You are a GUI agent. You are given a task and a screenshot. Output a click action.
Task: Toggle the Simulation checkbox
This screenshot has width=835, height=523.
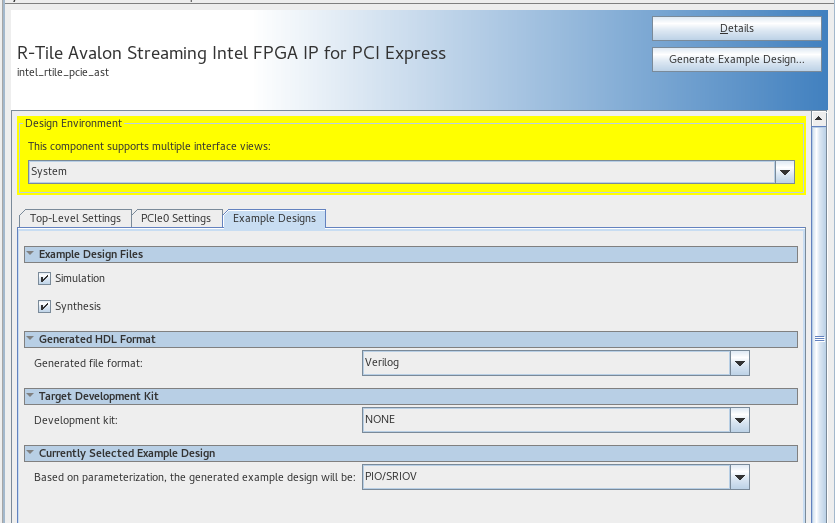click(45, 279)
